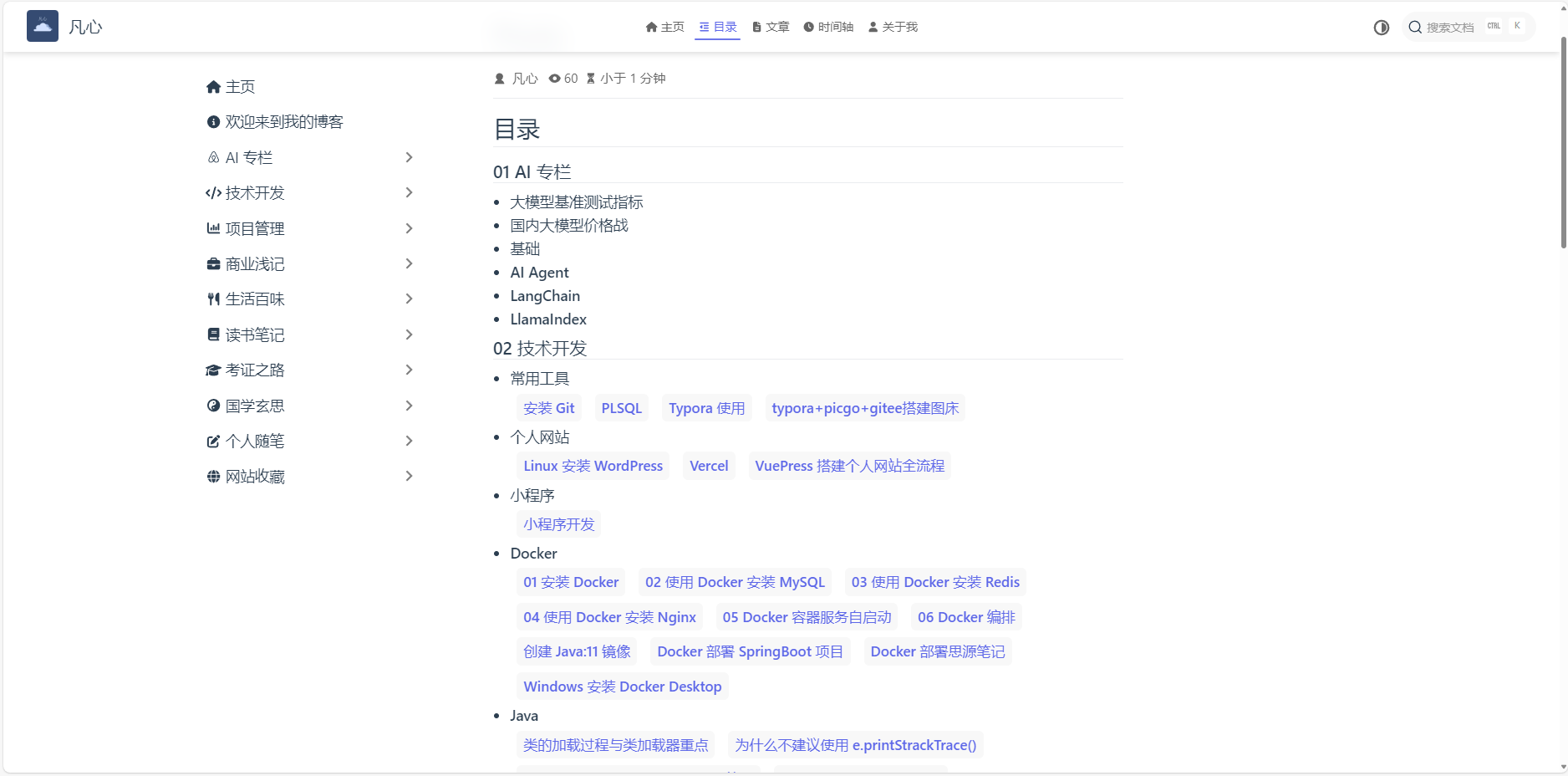Open Docker 部署思源笔记 link
The image size is (1568, 776).
coord(938,651)
